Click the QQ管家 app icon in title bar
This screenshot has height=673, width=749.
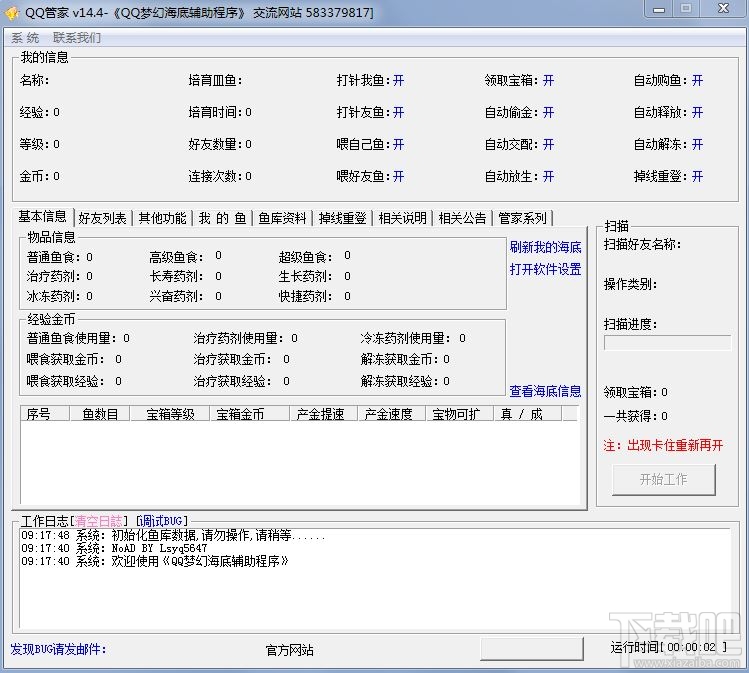[11, 12]
